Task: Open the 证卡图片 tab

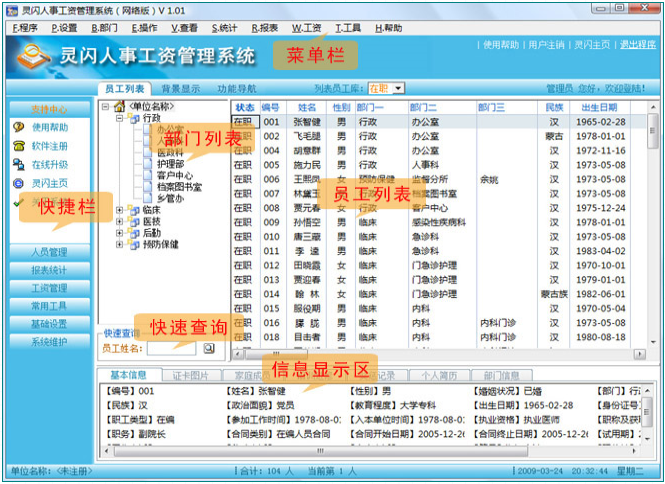Action: coord(191,376)
